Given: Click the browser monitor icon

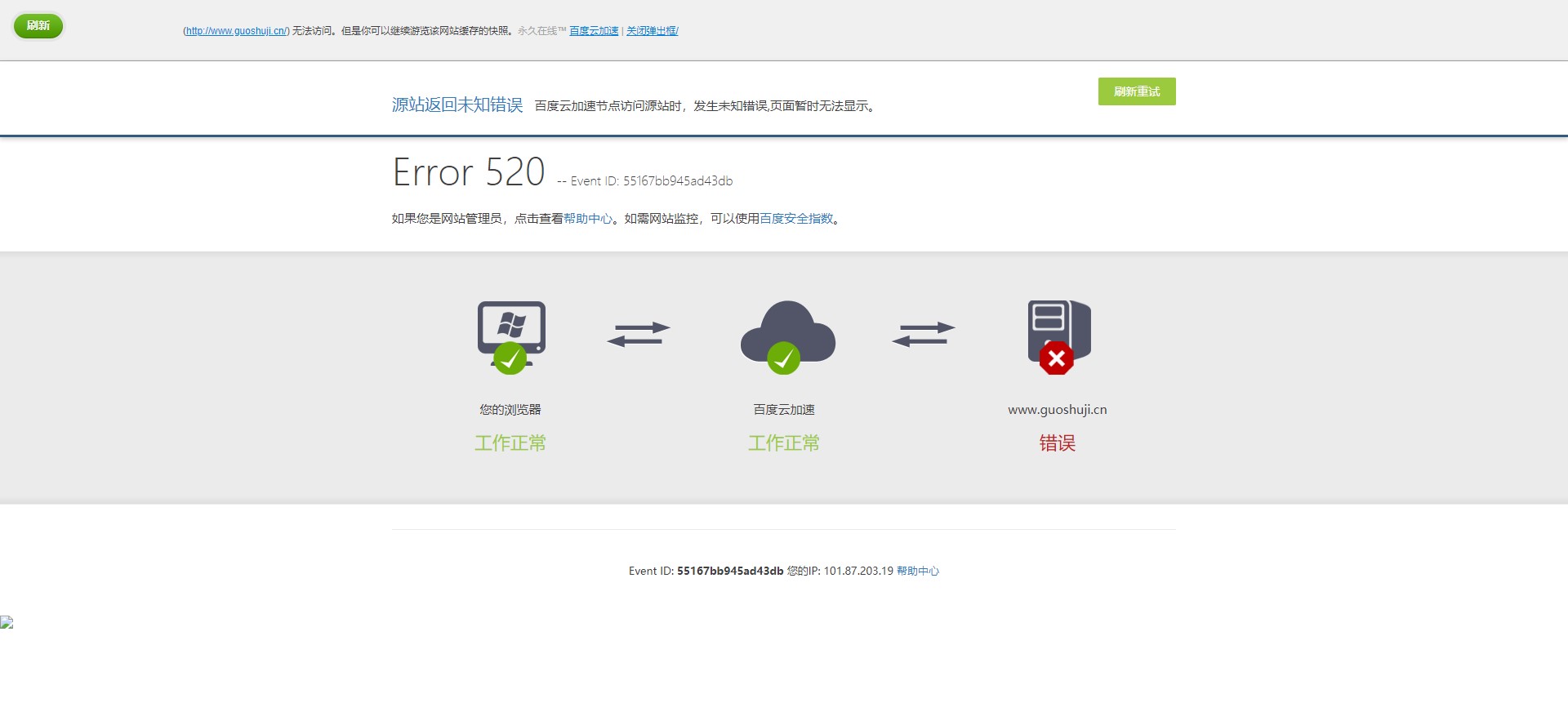Looking at the screenshot, I should click(511, 337).
